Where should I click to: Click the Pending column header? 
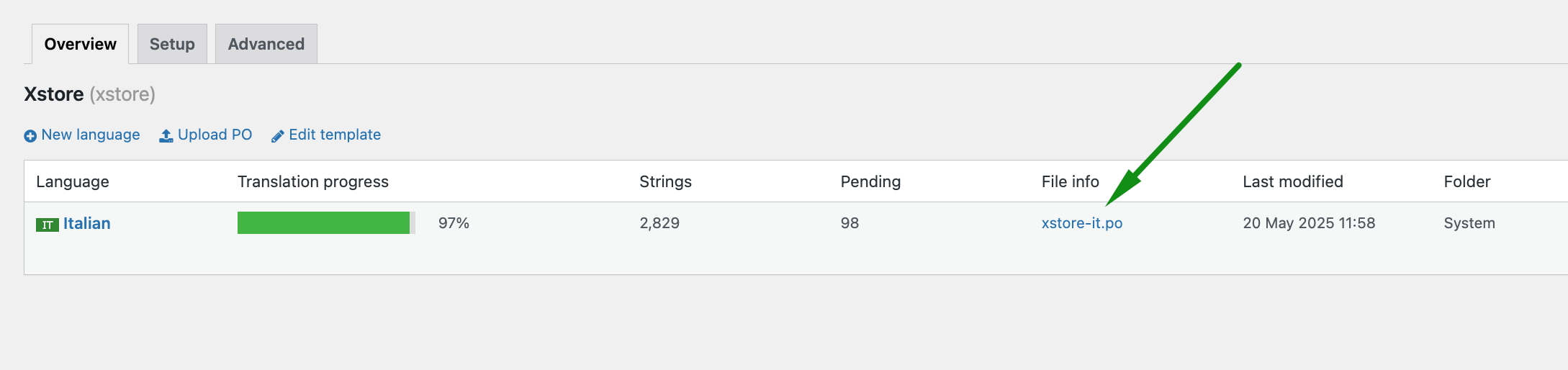click(870, 181)
